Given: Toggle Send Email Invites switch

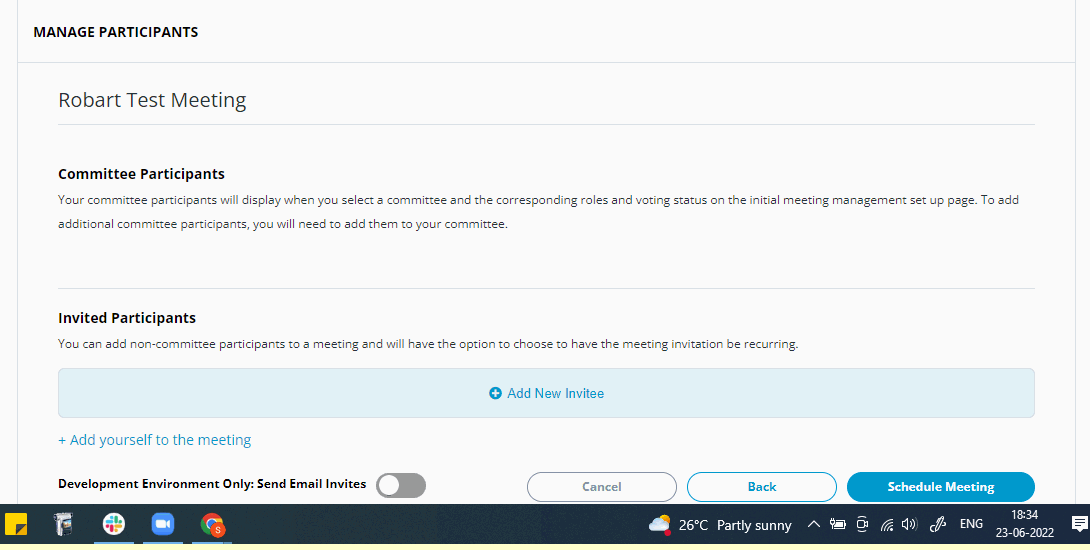Looking at the screenshot, I should (x=401, y=485).
